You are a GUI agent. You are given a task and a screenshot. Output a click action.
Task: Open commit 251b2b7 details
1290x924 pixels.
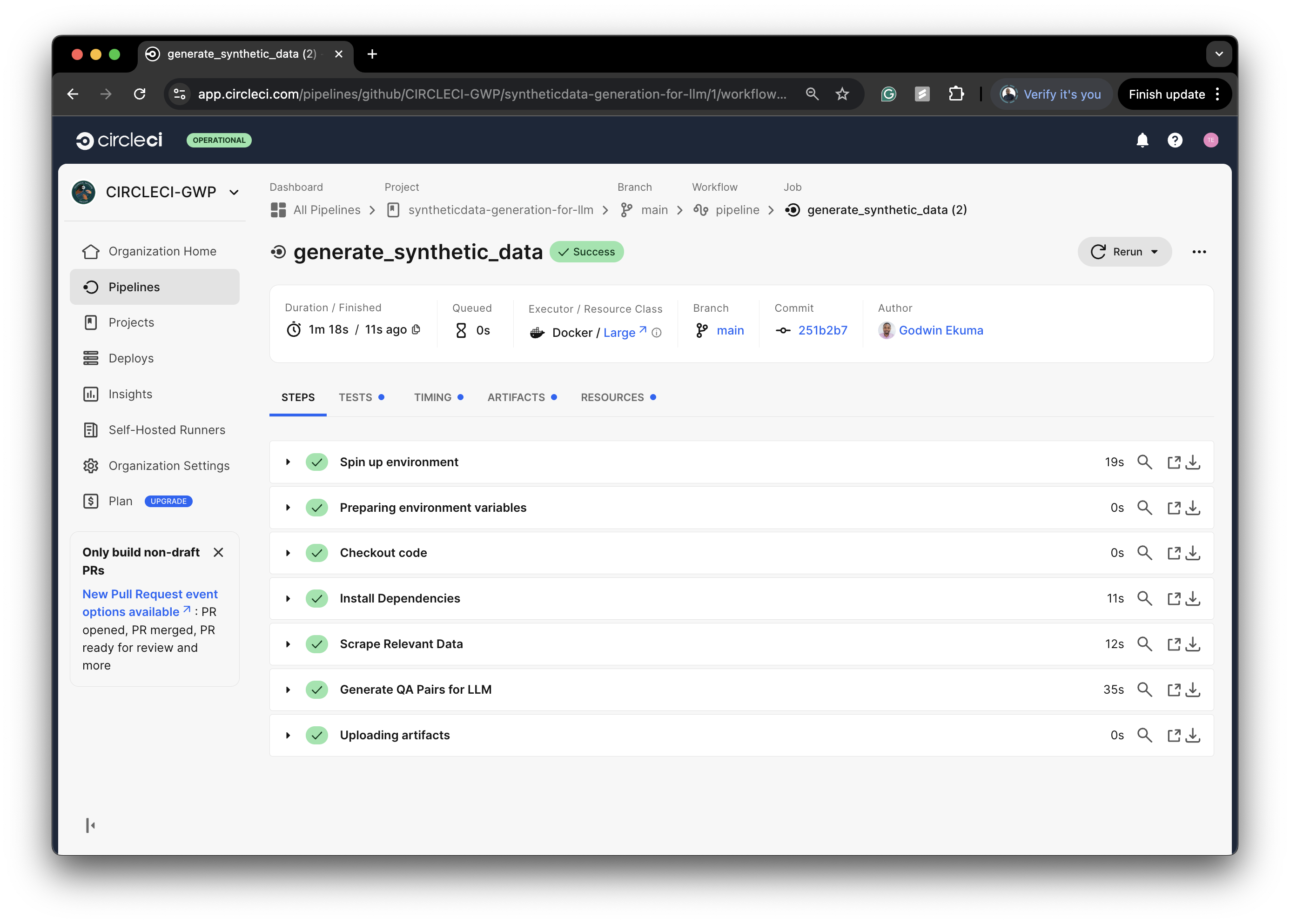pyautogui.click(x=822, y=330)
